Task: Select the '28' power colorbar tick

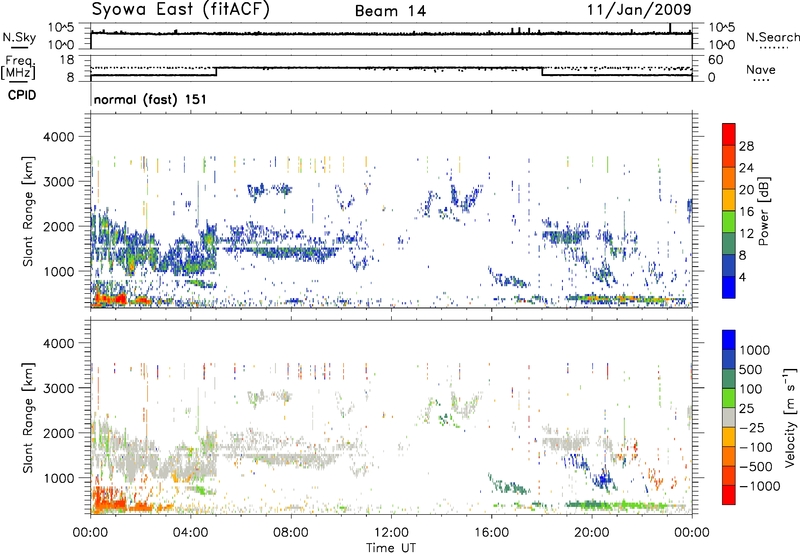Action: (746, 146)
